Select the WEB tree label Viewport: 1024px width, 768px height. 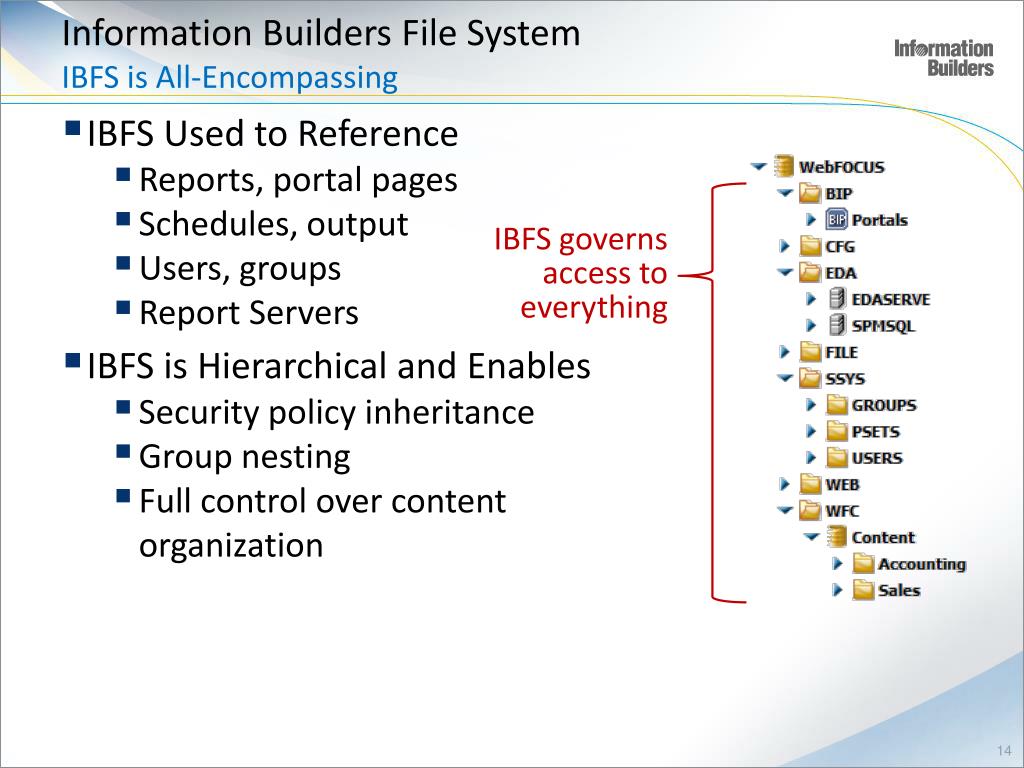point(842,485)
